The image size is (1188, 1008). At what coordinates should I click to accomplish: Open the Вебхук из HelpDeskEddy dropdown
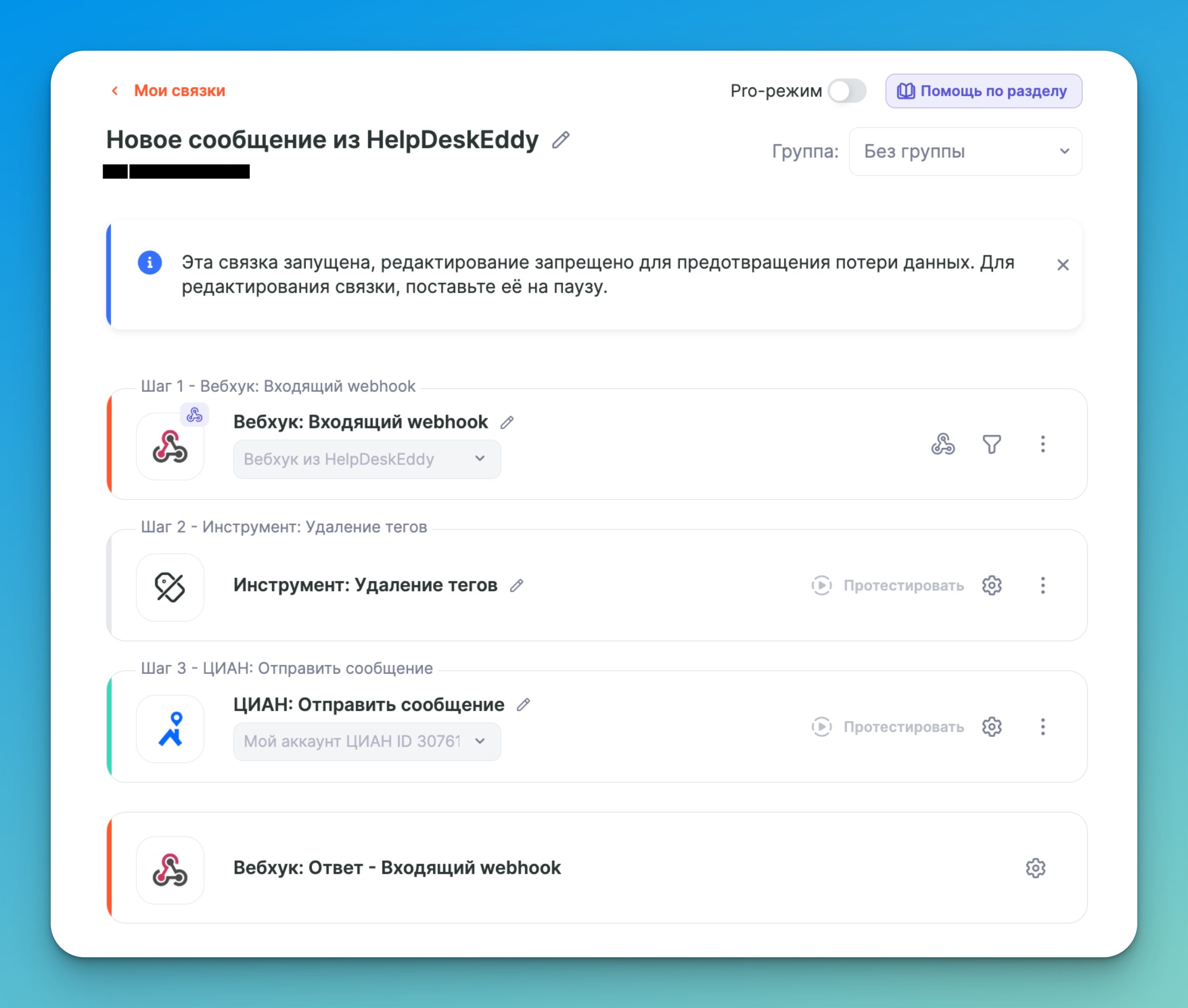point(366,459)
